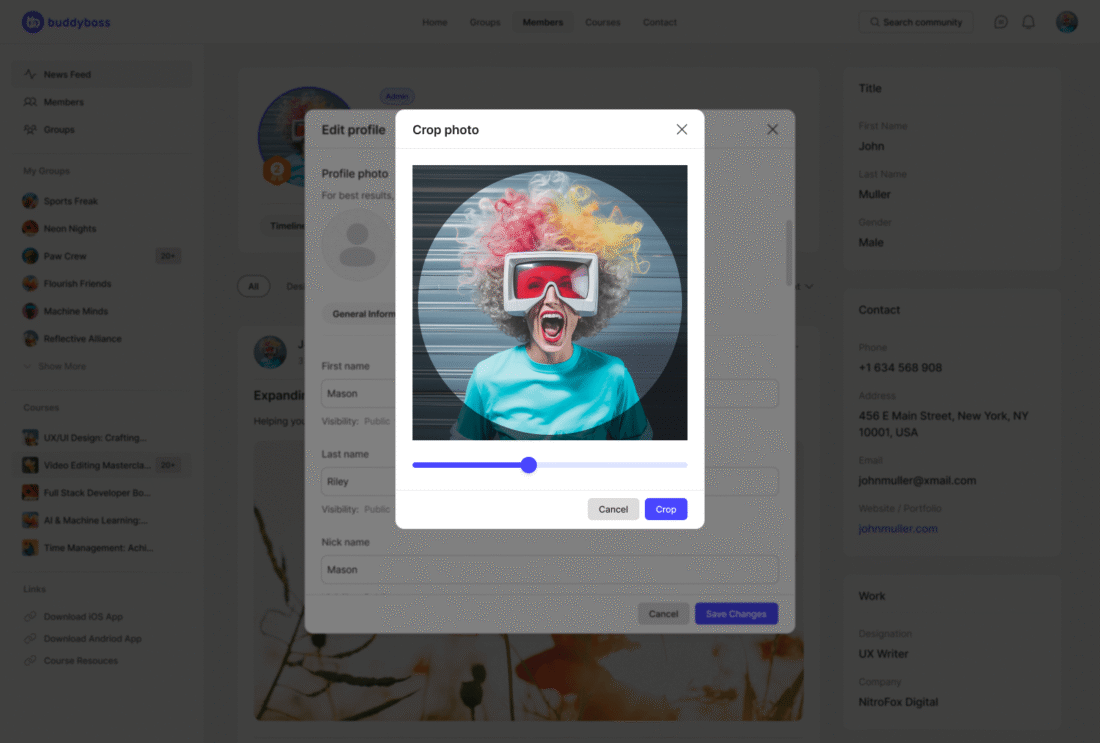This screenshot has height=743, width=1100.
Task: Go to Courses in top navigation
Action: pyautogui.click(x=602, y=22)
